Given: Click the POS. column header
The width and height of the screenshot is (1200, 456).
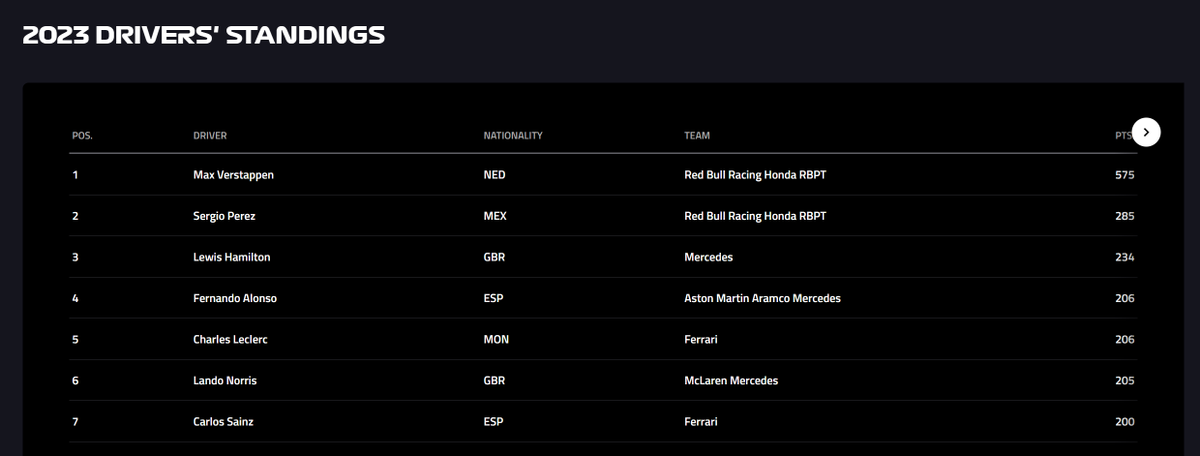Looking at the screenshot, I should [82, 136].
